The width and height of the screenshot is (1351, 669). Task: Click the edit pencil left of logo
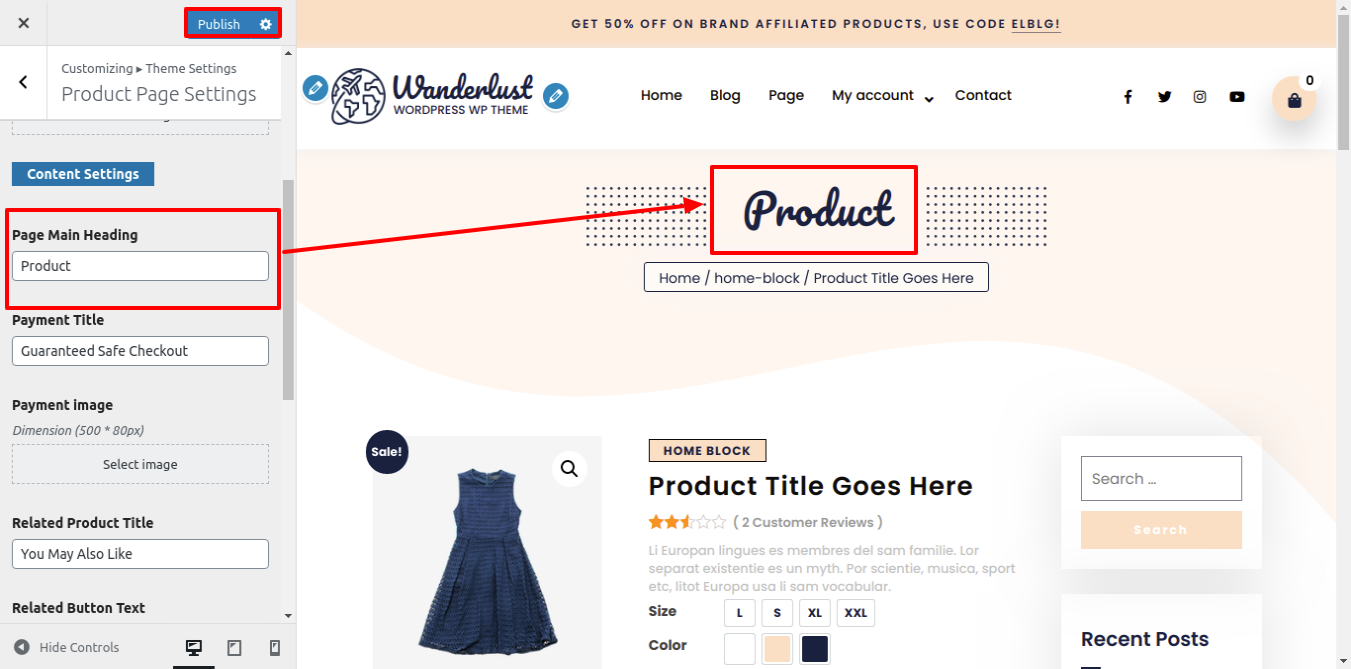coord(315,88)
